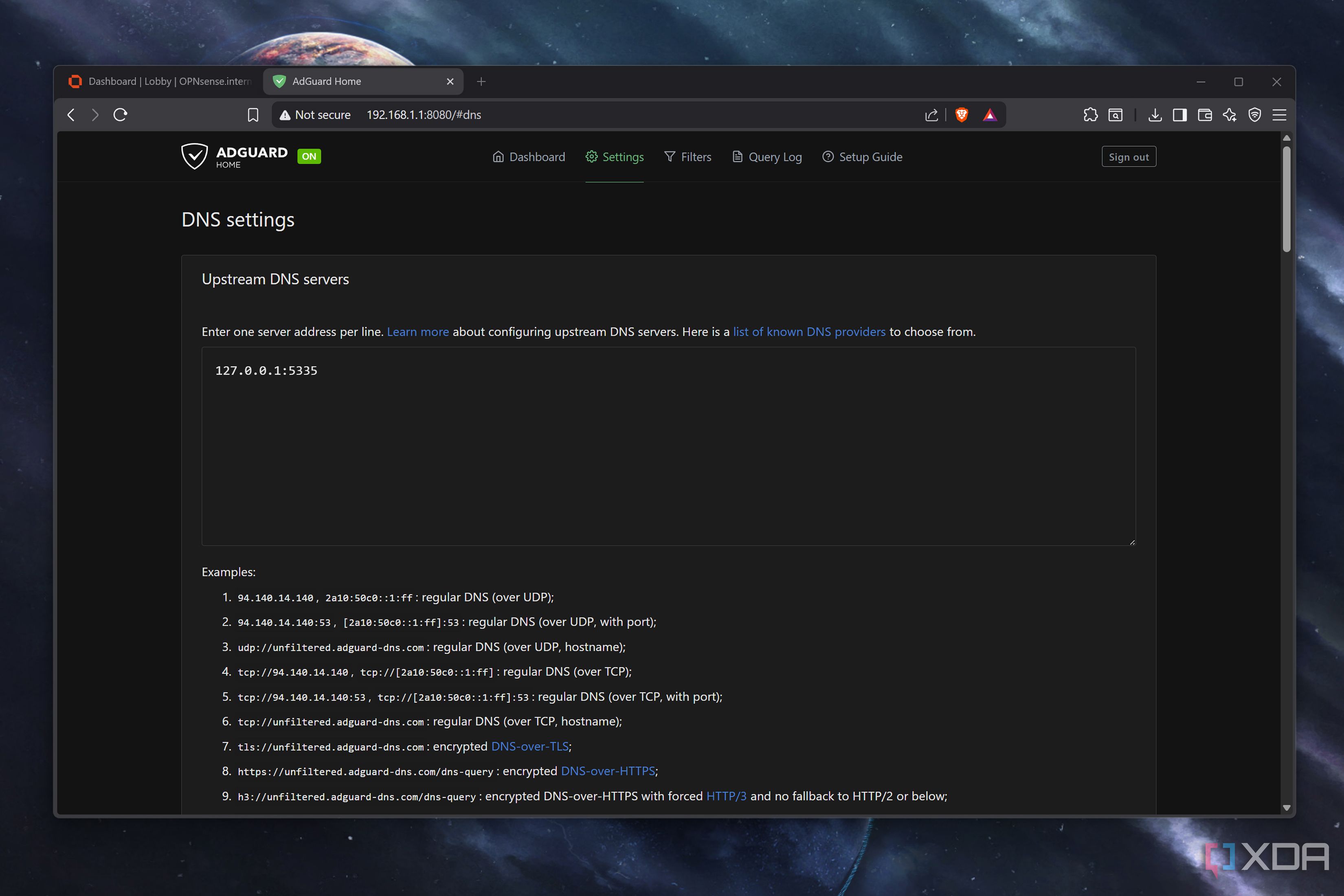
Task: Go to the Dashboard nav item
Action: pos(529,156)
